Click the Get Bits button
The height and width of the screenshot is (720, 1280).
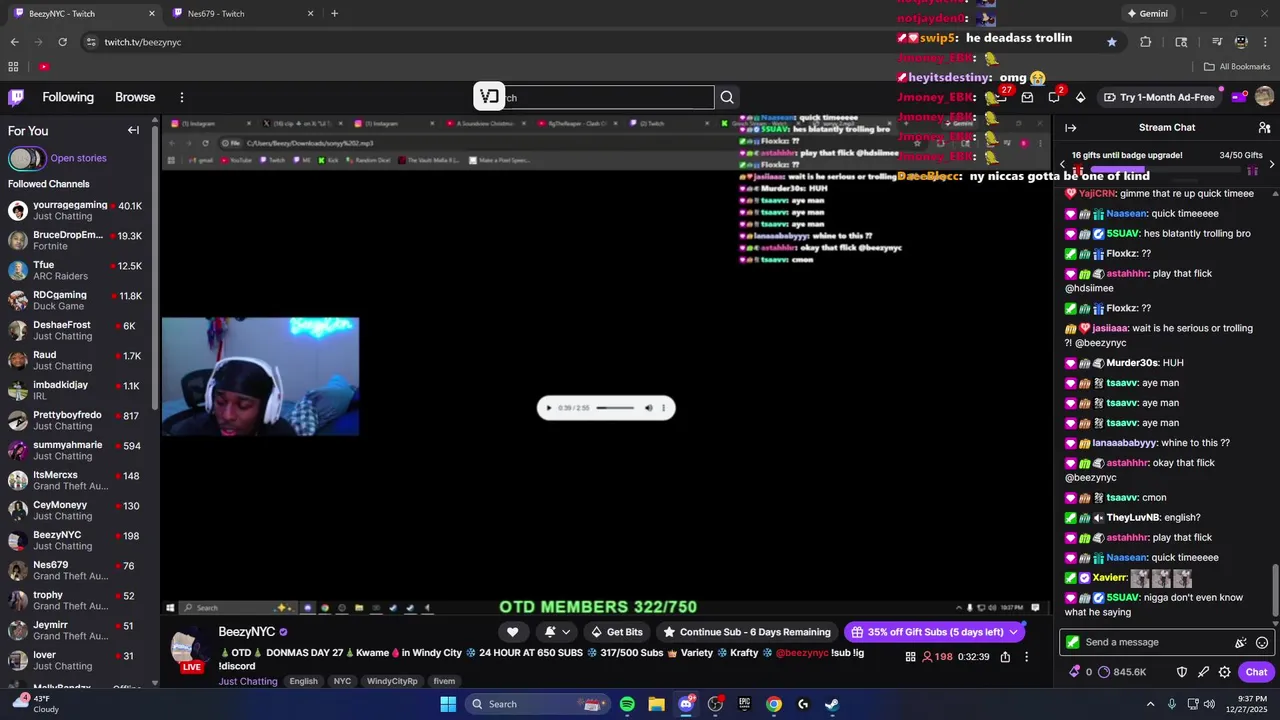[x=617, y=632]
